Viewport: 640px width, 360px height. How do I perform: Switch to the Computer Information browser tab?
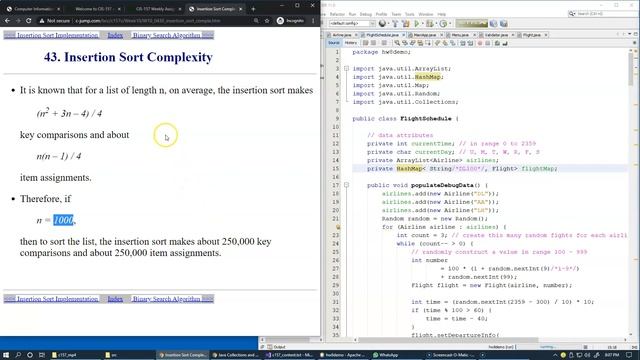[32, 9]
